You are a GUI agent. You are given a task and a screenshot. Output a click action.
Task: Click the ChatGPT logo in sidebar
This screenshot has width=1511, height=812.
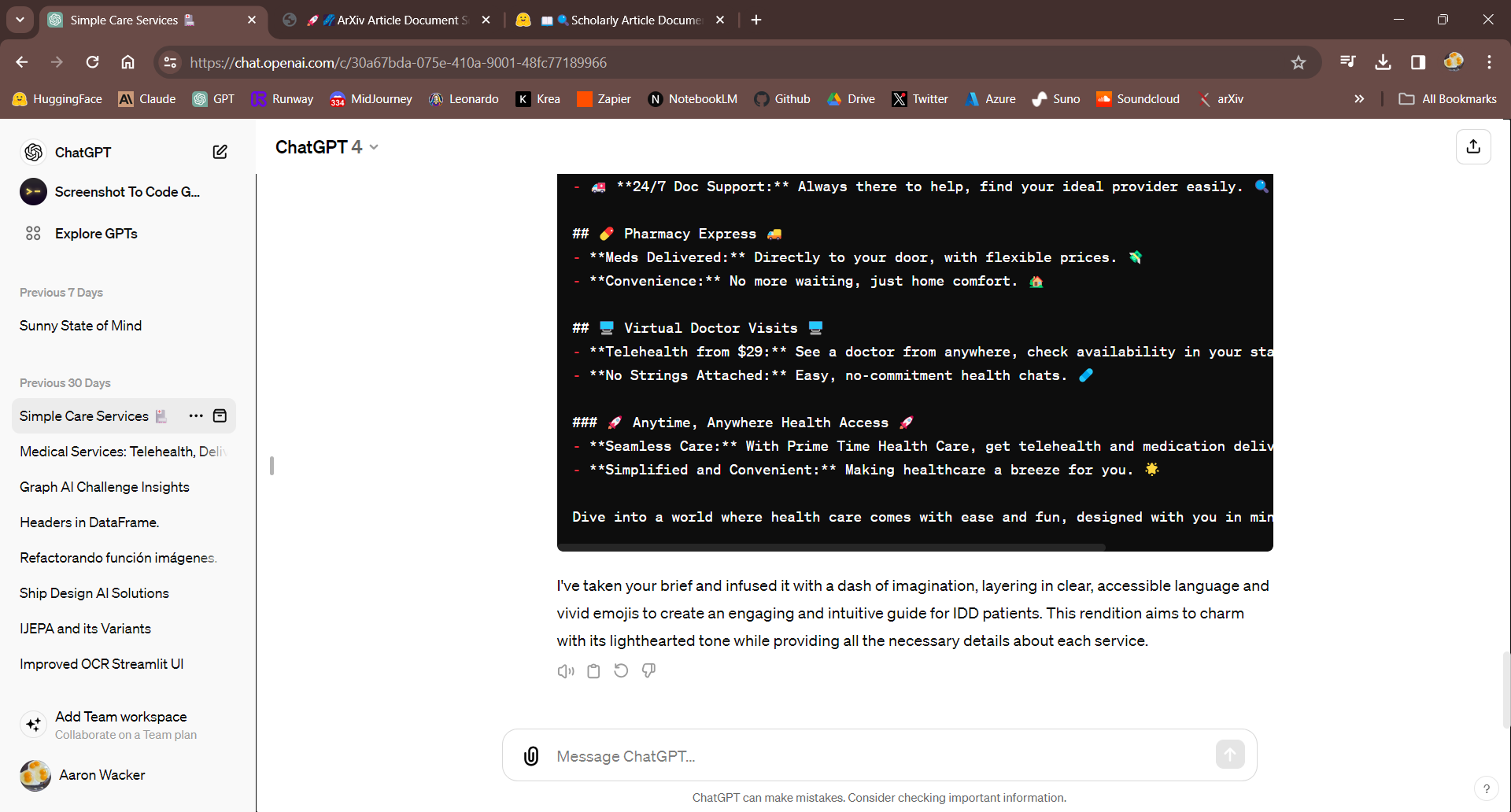(33, 152)
